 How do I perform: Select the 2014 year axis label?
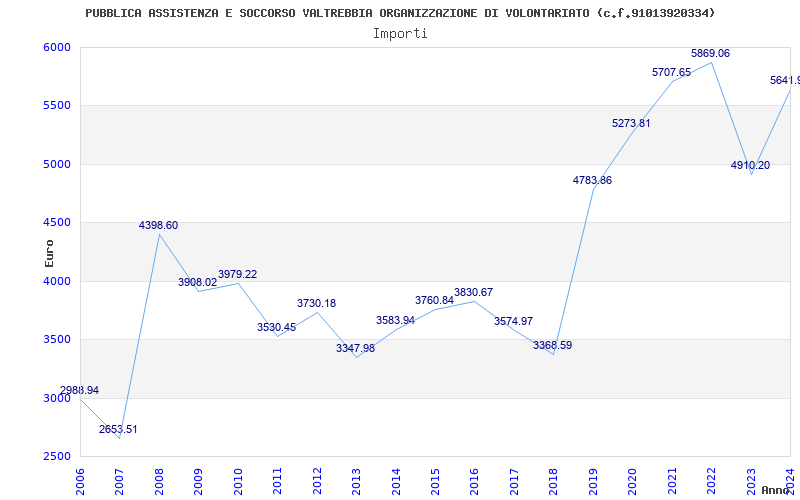click(396, 482)
